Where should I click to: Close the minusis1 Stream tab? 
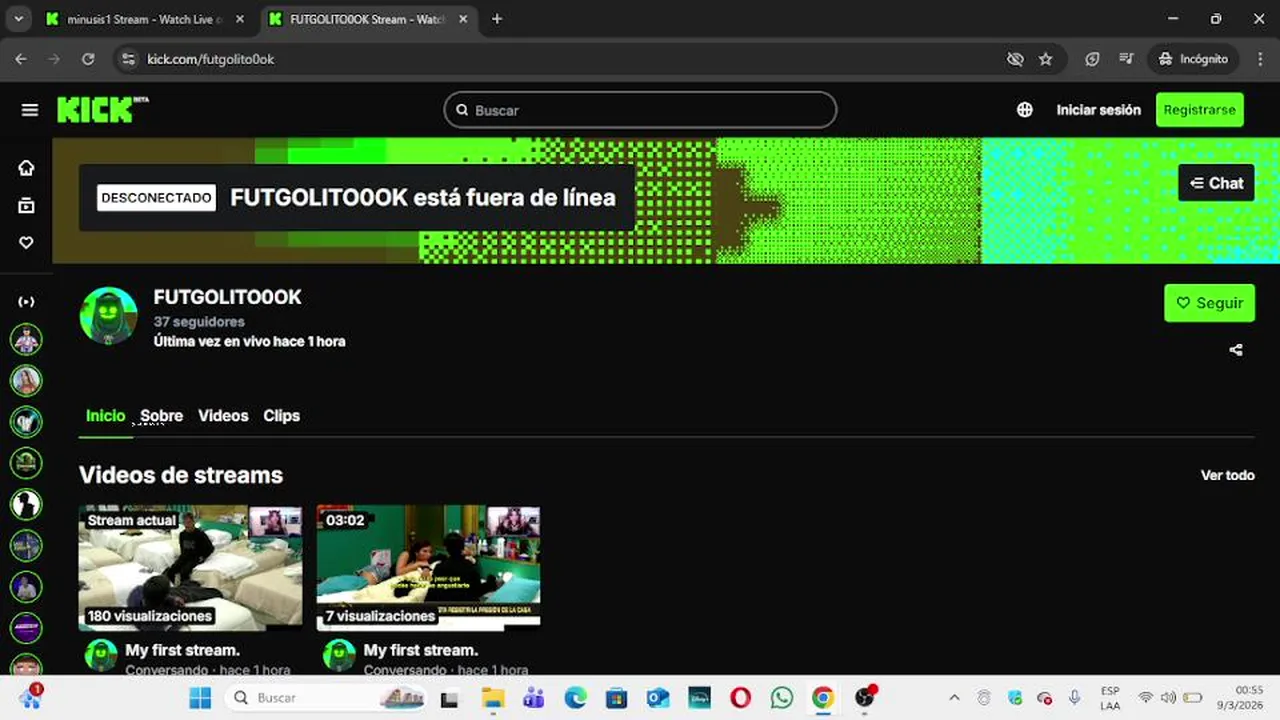point(241,19)
